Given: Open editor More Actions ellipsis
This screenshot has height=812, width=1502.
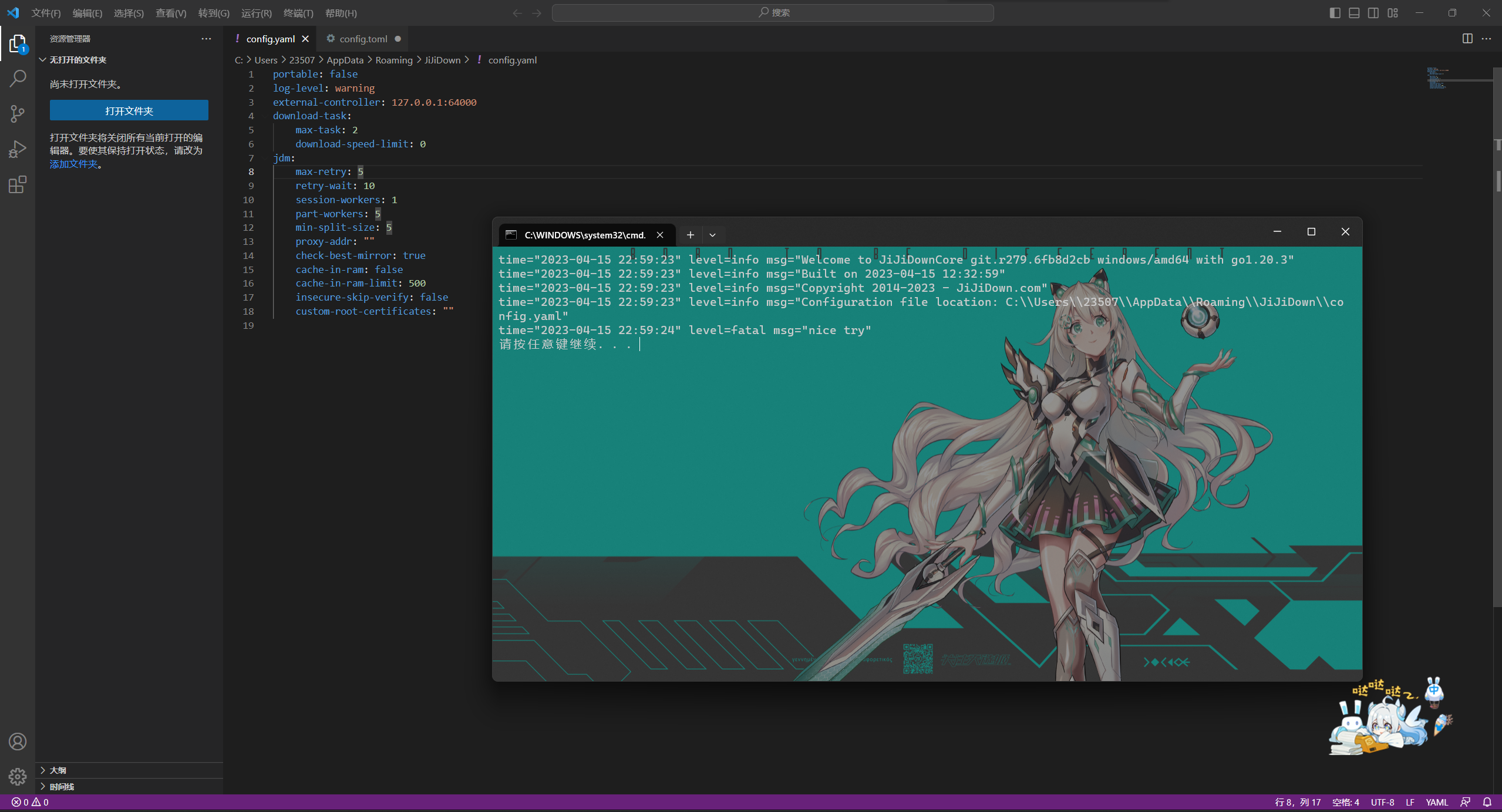Looking at the screenshot, I should 1486,39.
